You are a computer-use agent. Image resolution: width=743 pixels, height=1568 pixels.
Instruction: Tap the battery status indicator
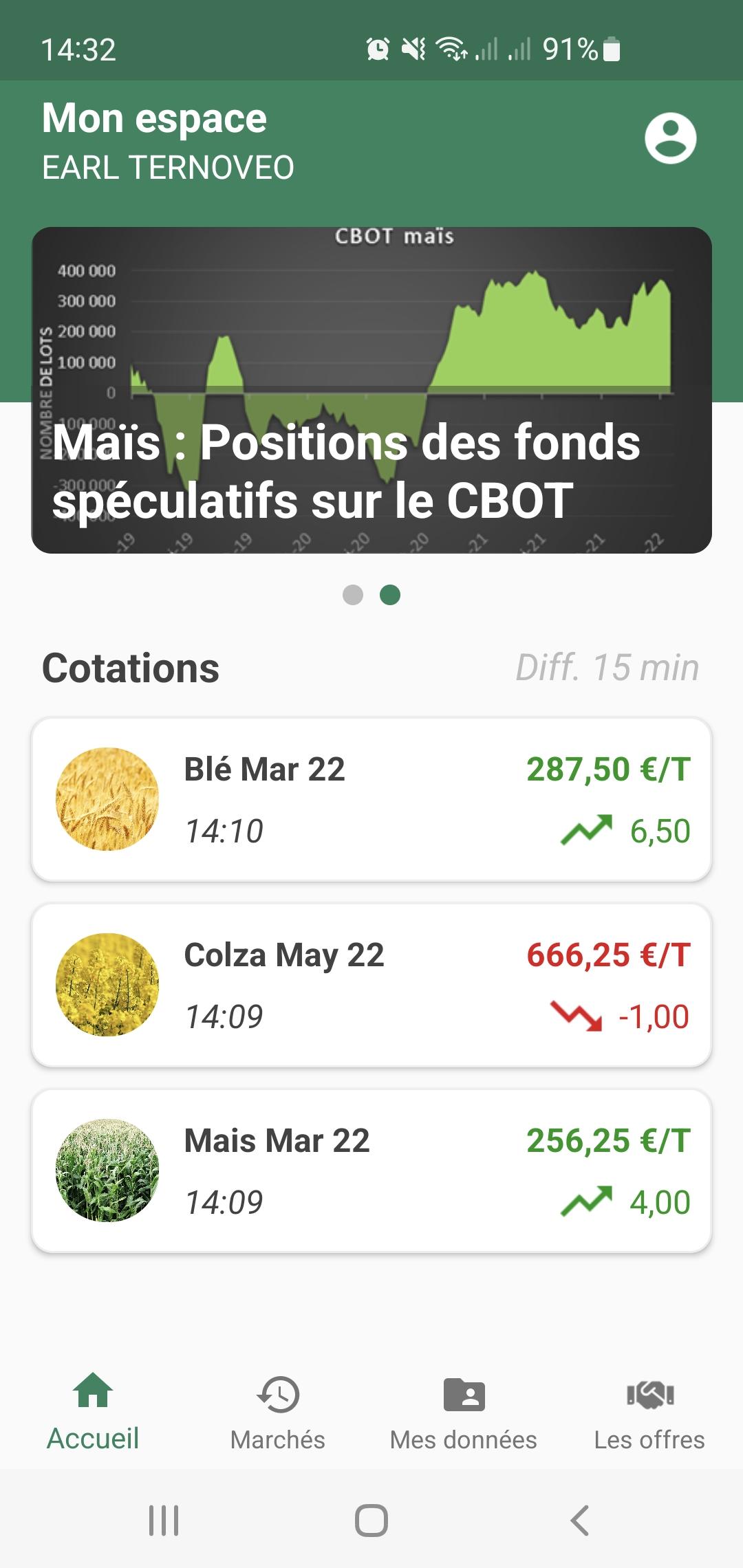point(612,50)
